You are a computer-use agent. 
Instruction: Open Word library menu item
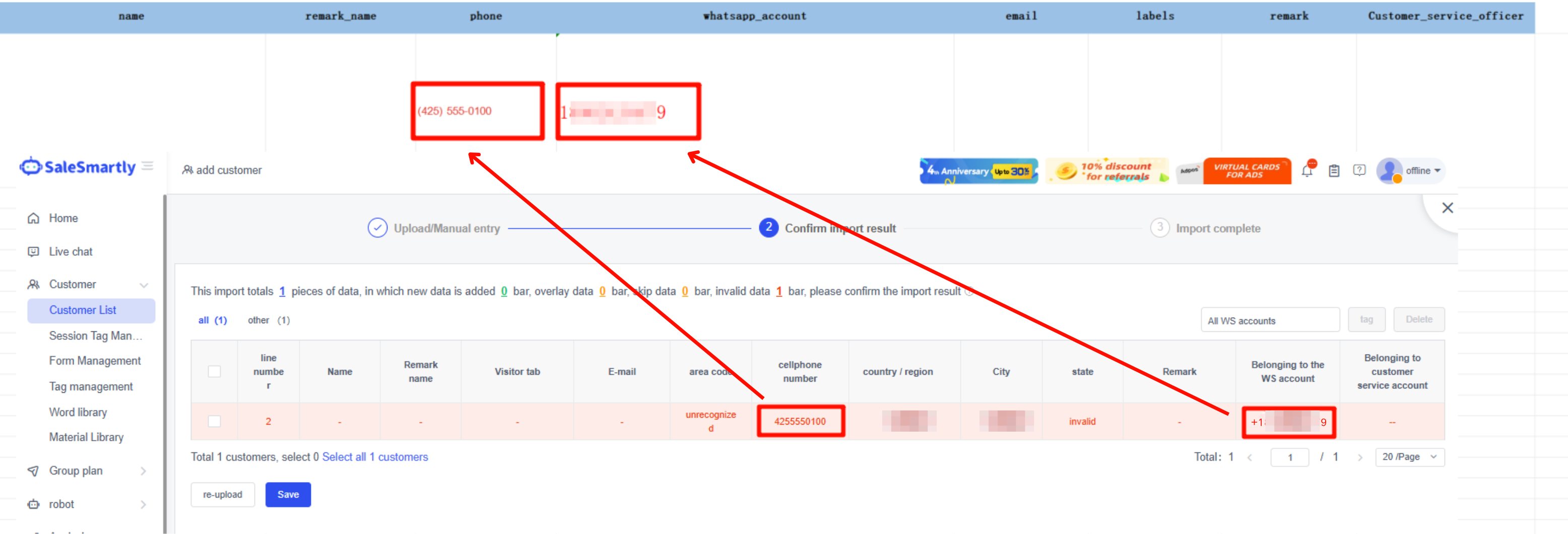[x=78, y=412]
